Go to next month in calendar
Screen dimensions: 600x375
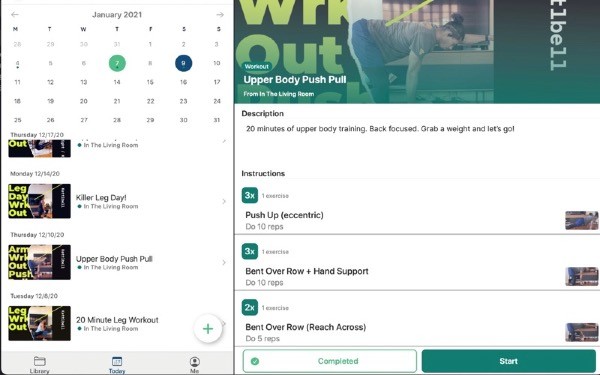tap(220, 15)
